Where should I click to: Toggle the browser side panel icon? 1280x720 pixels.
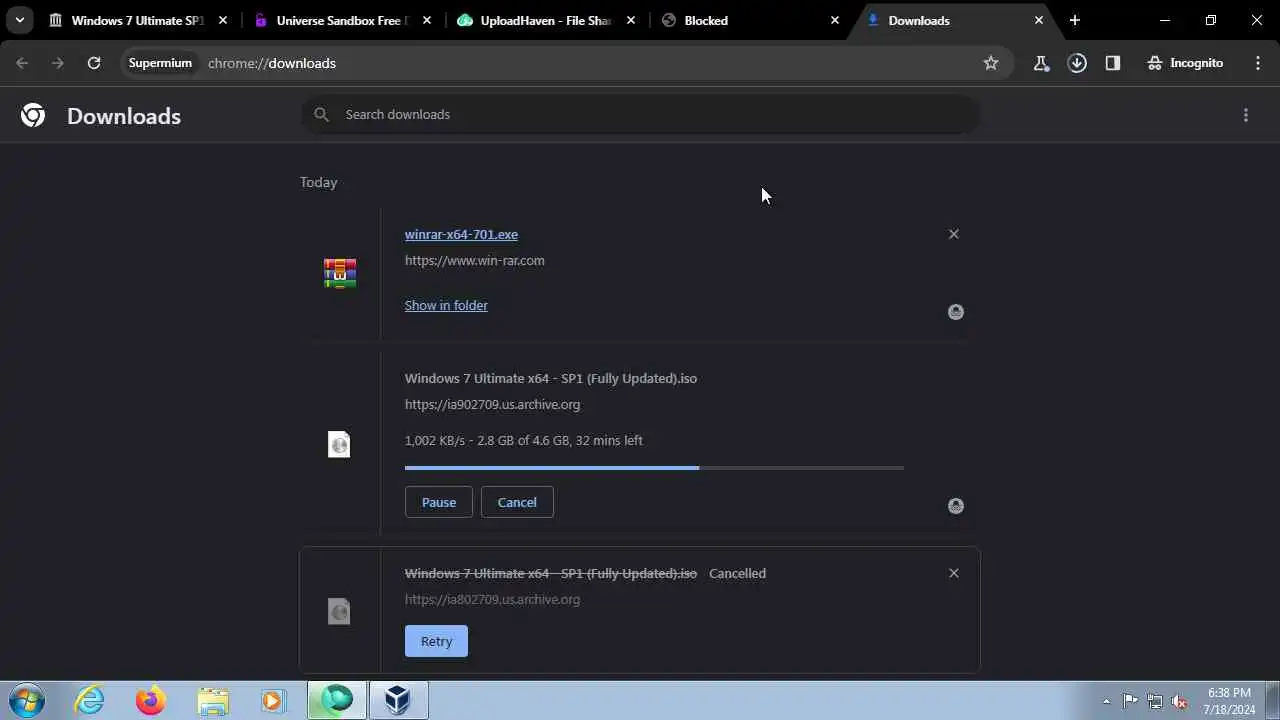click(x=1113, y=63)
